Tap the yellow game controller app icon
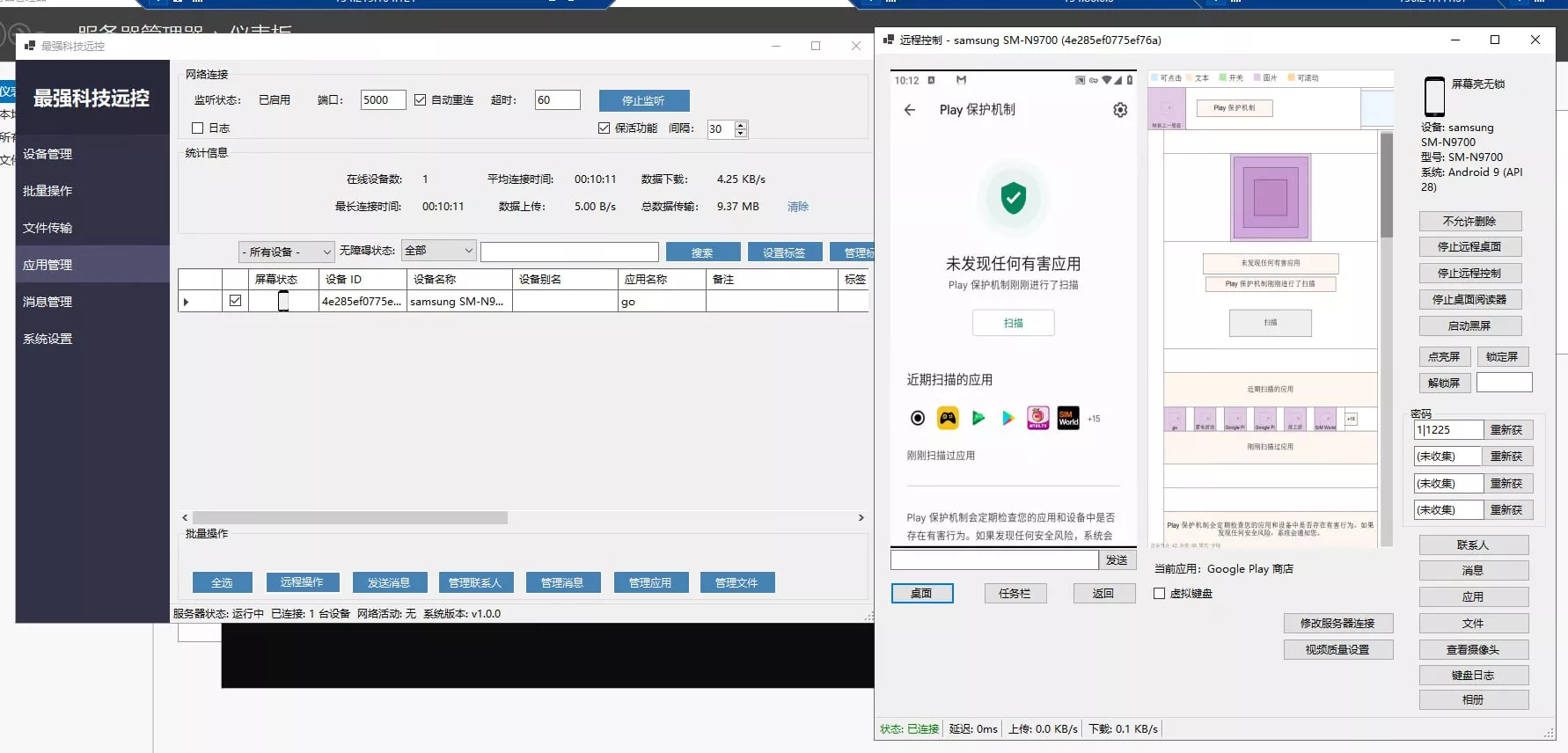 pyautogui.click(x=948, y=418)
